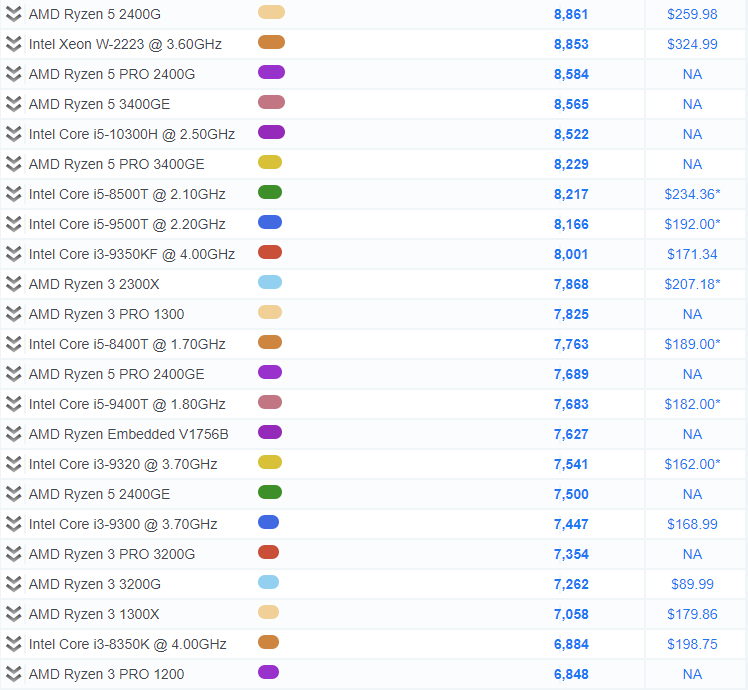
Task: Expand the Intel Core i3-8350K row chevron
Action: point(13,644)
